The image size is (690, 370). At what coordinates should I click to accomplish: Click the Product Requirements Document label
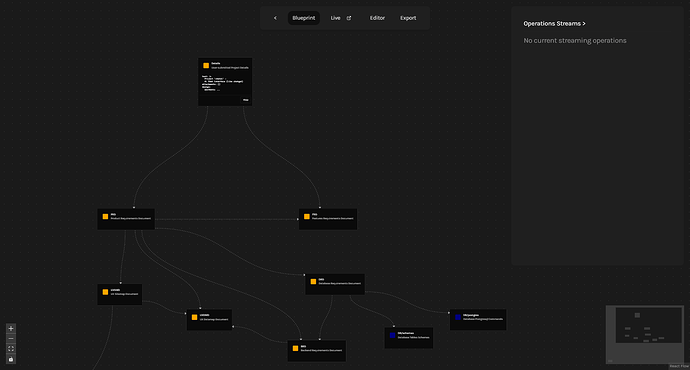(x=131, y=218)
